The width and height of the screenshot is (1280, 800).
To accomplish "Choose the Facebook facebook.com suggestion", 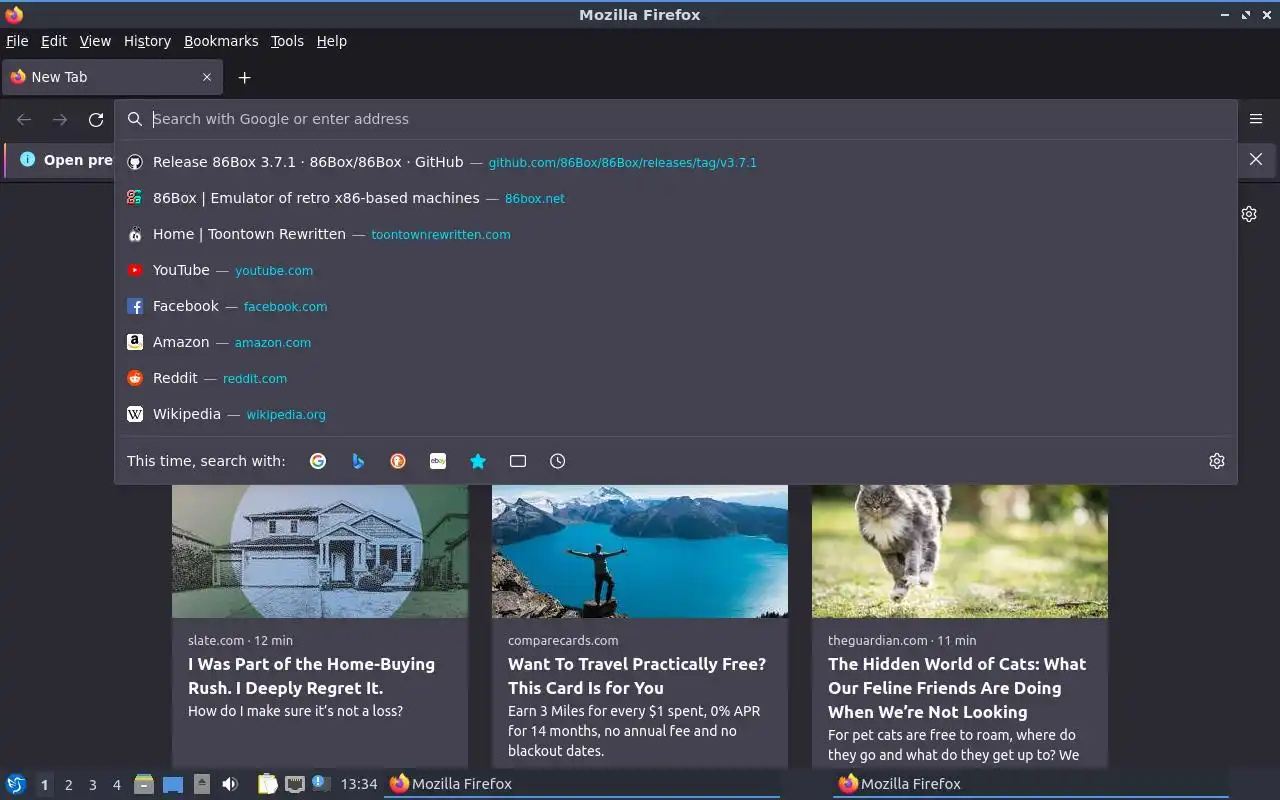I will point(676,306).
